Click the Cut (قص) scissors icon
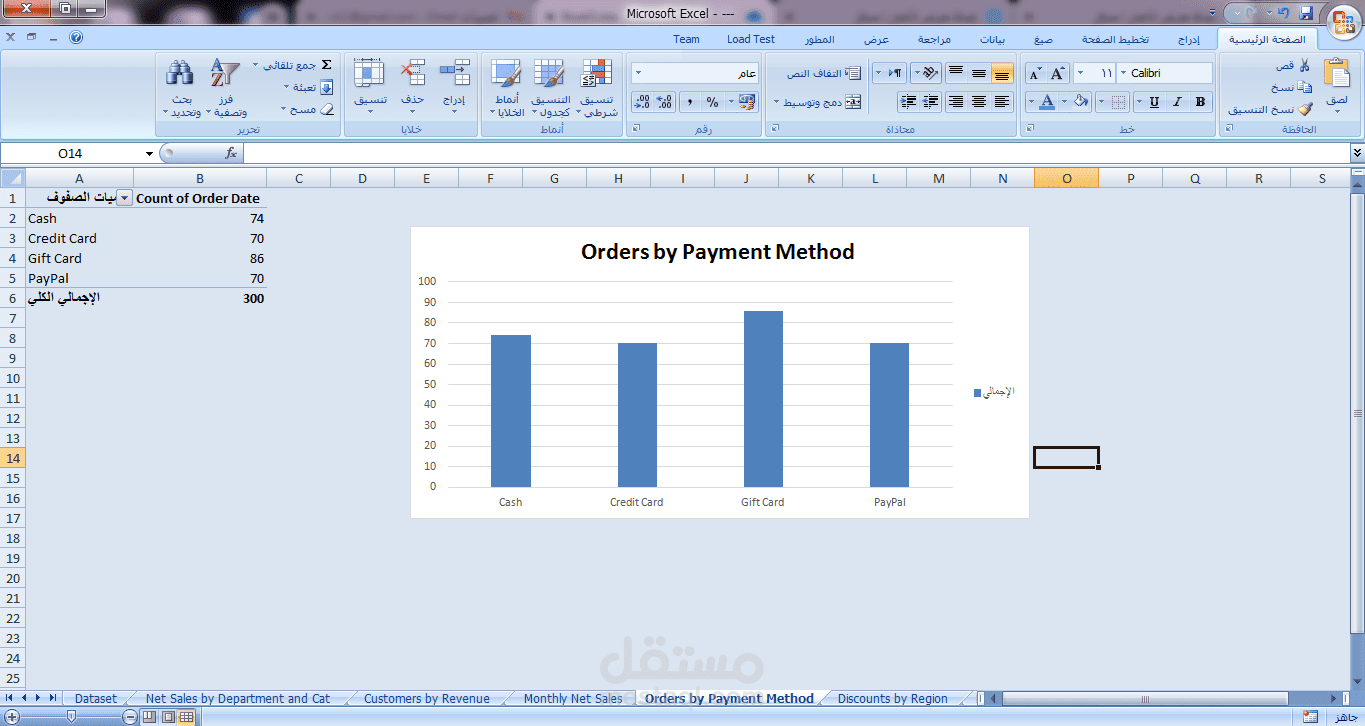This screenshot has height=726, width=1365. [x=1304, y=65]
